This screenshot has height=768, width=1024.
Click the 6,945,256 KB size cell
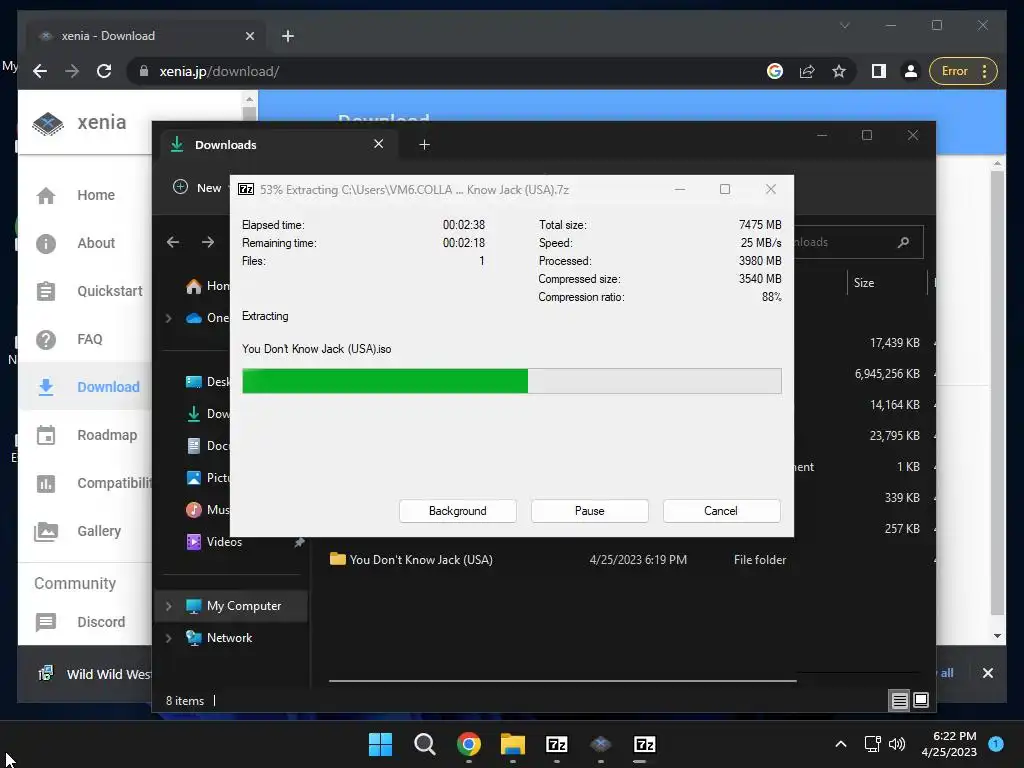(x=887, y=374)
